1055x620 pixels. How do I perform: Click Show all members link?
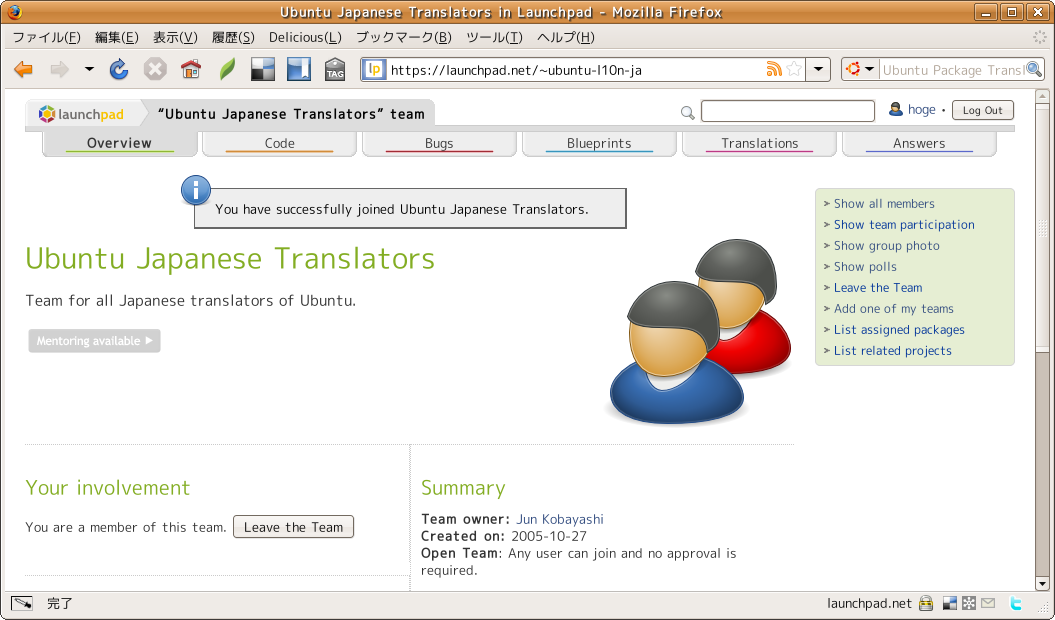coord(884,204)
